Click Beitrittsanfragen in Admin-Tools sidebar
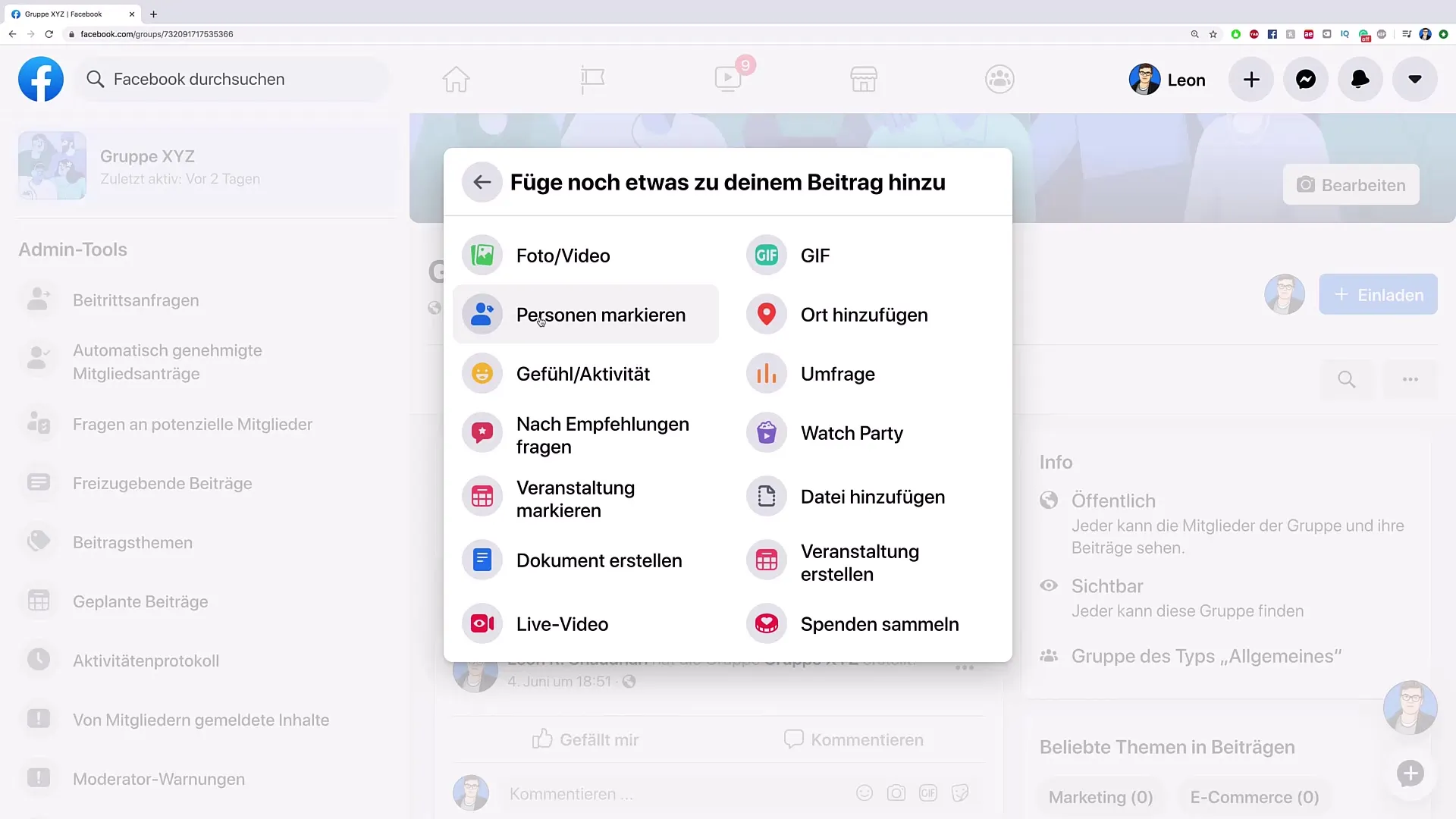The height and width of the screenshot is (819, 1456). click(x=135, y=300)
